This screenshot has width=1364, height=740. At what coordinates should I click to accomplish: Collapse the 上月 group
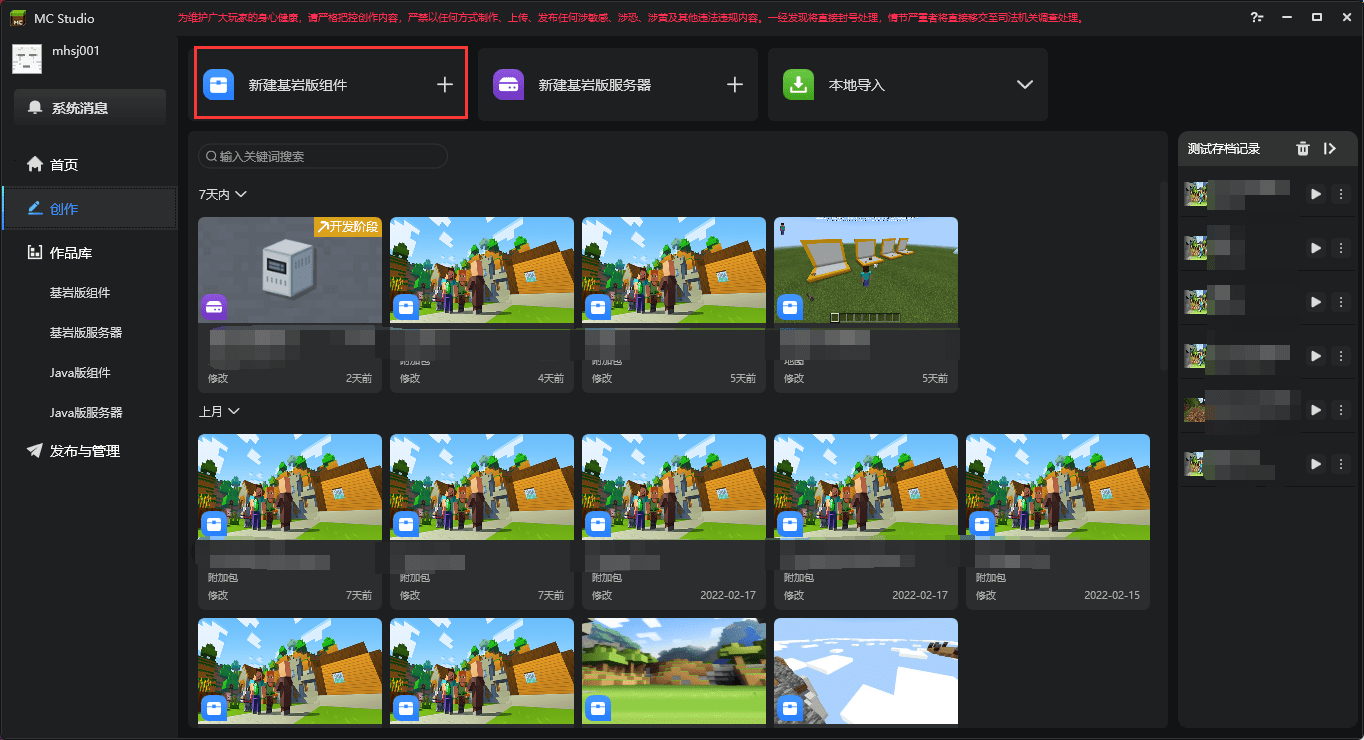pos(234,411)
